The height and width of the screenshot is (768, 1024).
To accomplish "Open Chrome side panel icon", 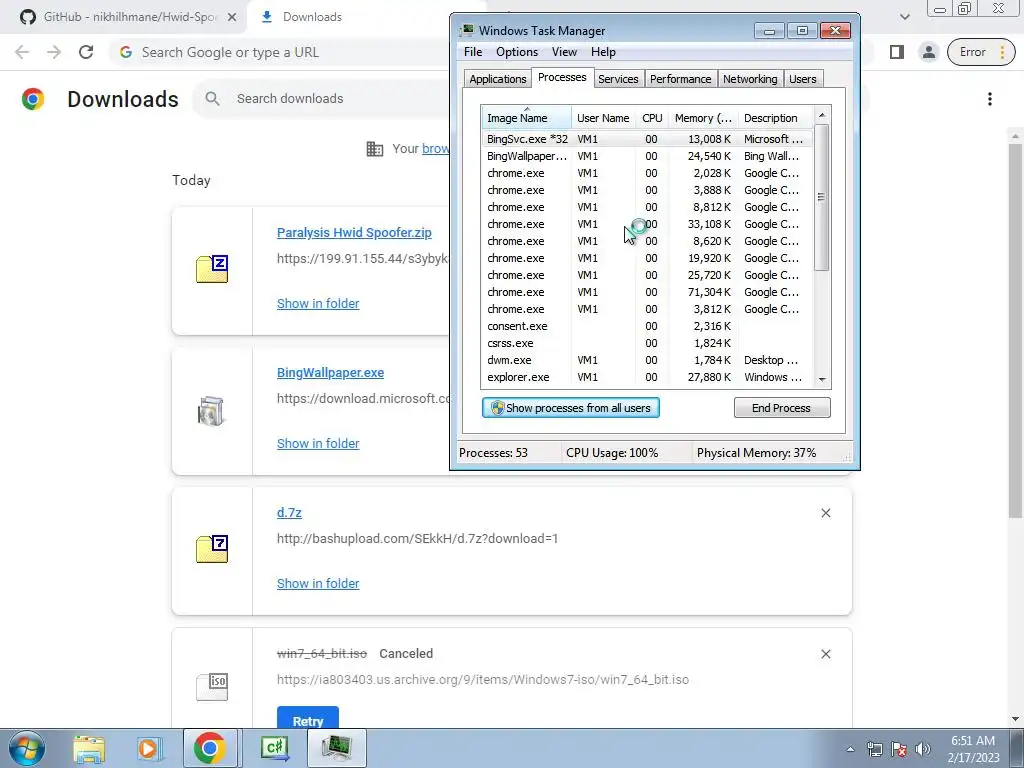I will (x=897, y=52).
